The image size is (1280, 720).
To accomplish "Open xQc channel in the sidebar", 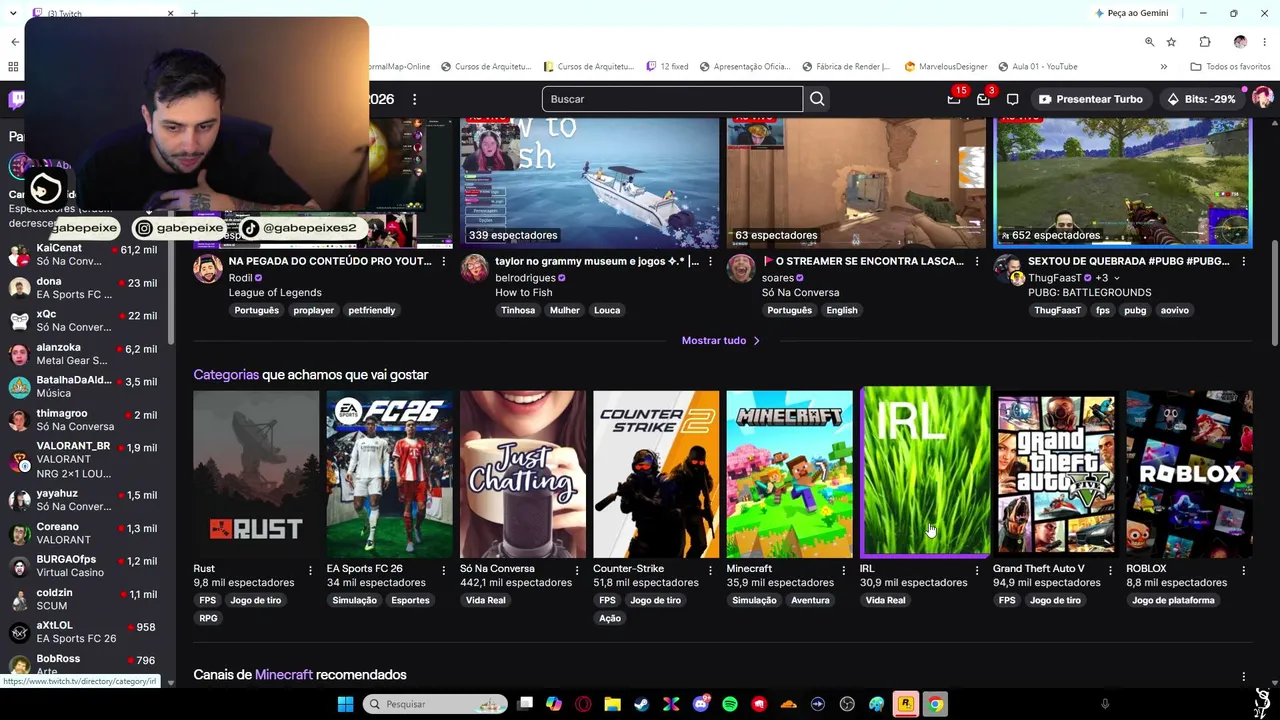I will 88,321.
